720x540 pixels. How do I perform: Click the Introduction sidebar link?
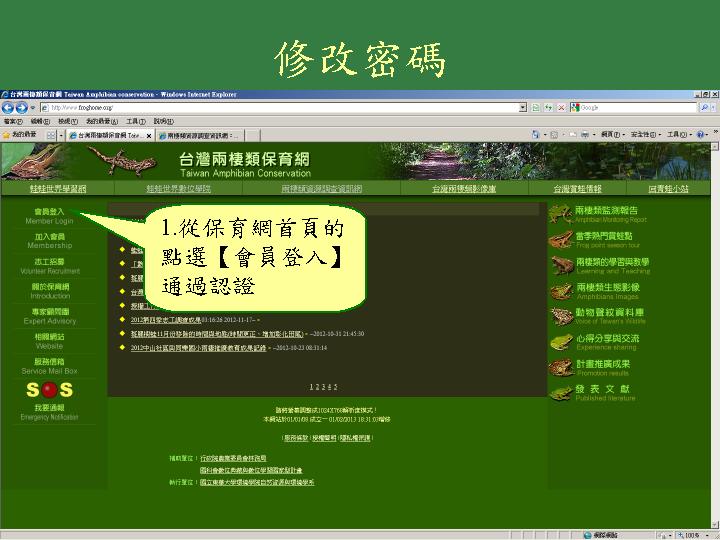pos(50,291)
